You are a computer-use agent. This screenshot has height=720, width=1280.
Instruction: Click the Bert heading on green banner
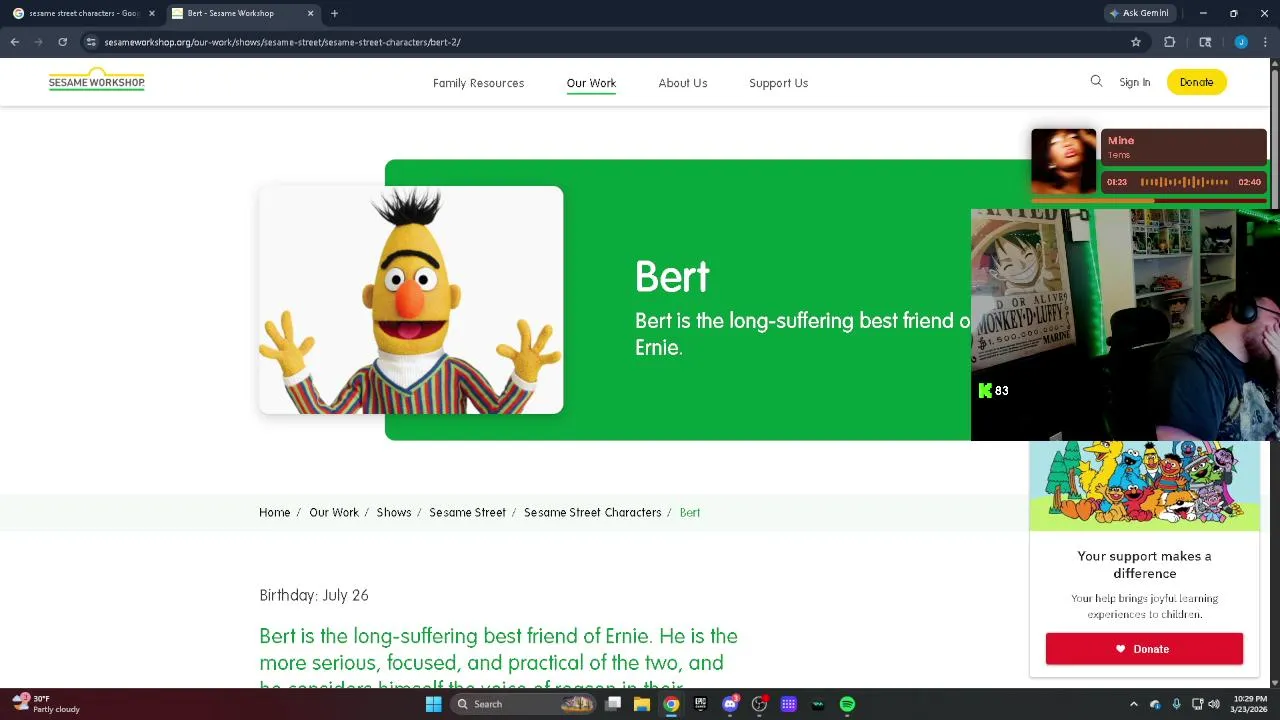672,277
